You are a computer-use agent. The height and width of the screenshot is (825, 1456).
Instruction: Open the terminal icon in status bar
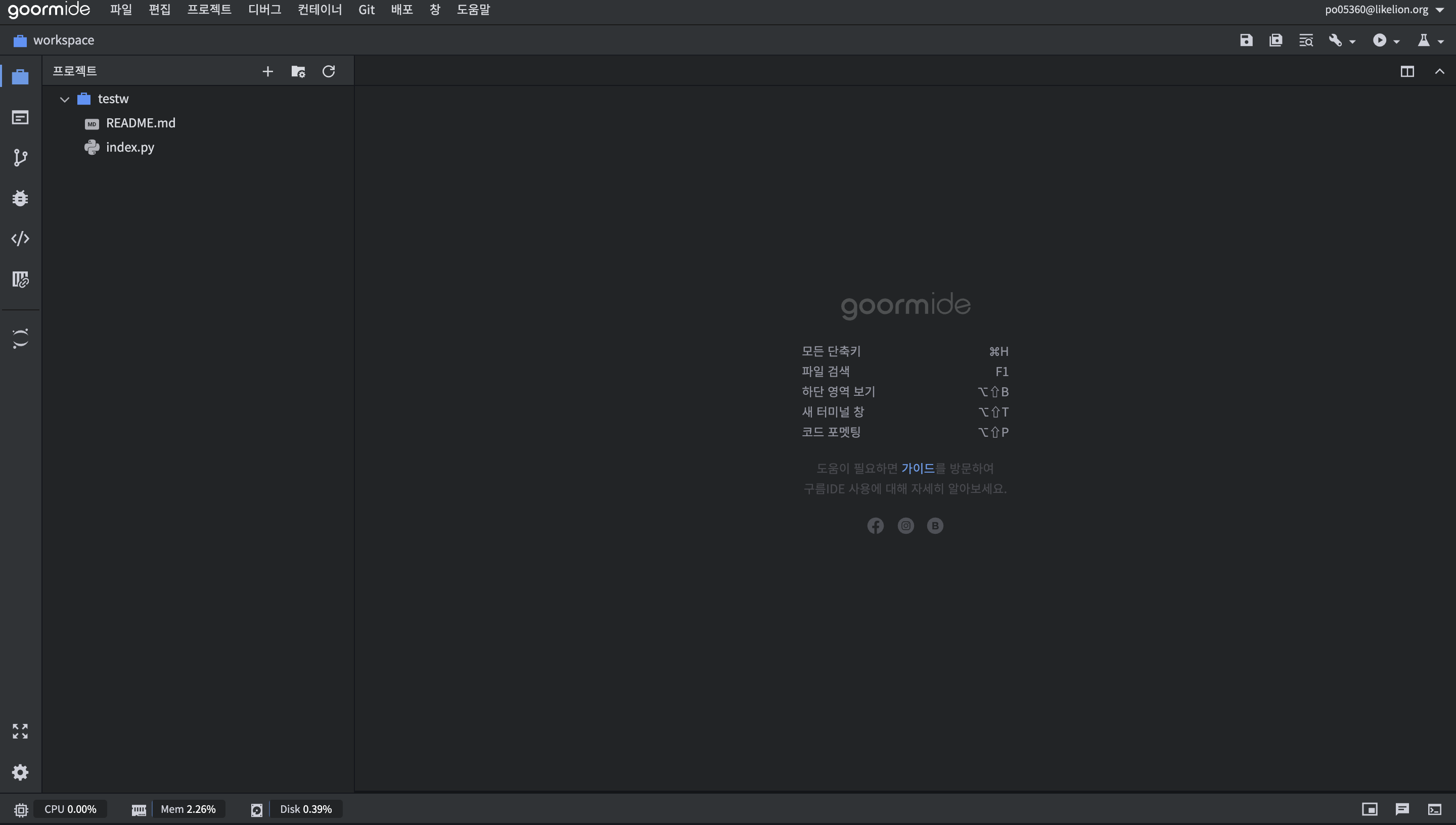pyautogui.click(x=1434, y=809)
